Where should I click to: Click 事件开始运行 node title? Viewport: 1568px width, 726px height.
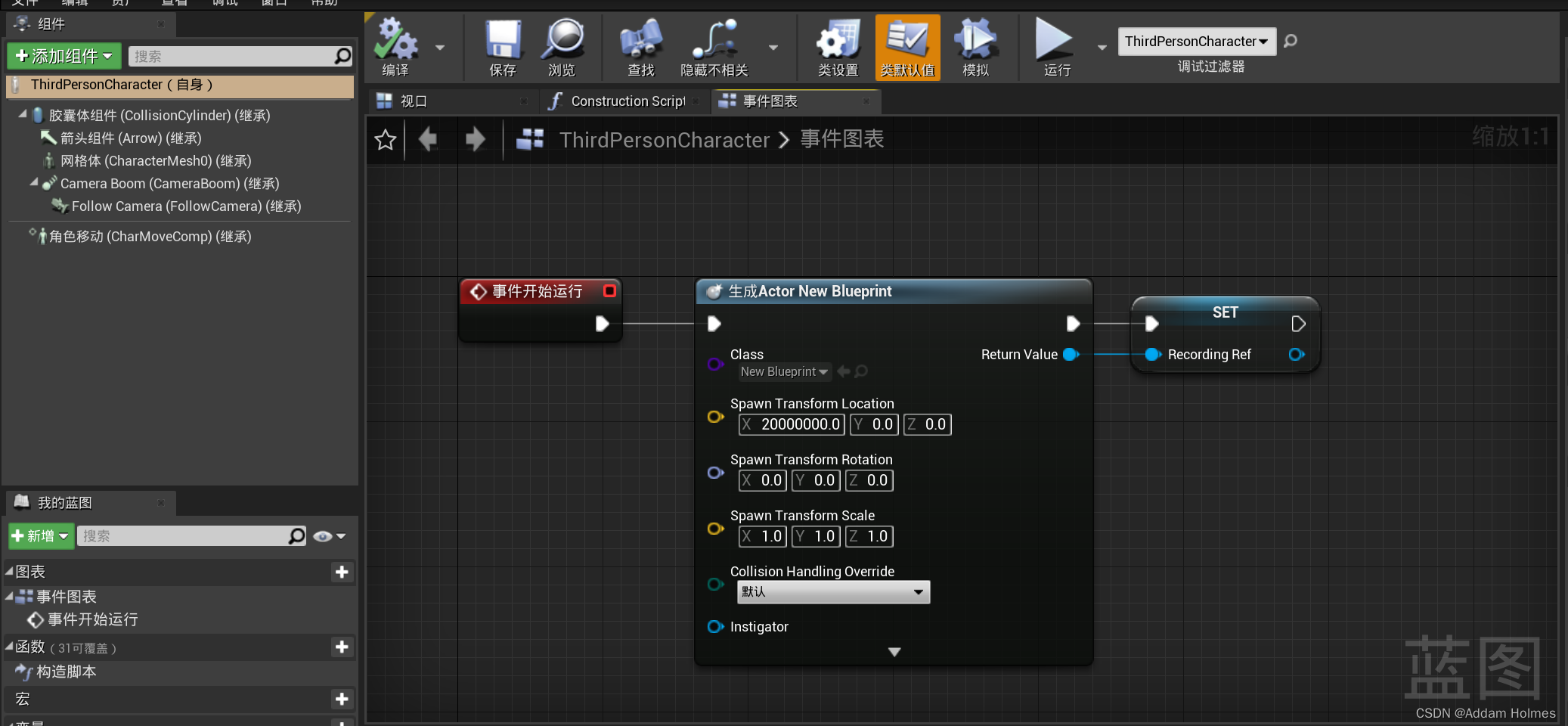click(x=537, y=291)
